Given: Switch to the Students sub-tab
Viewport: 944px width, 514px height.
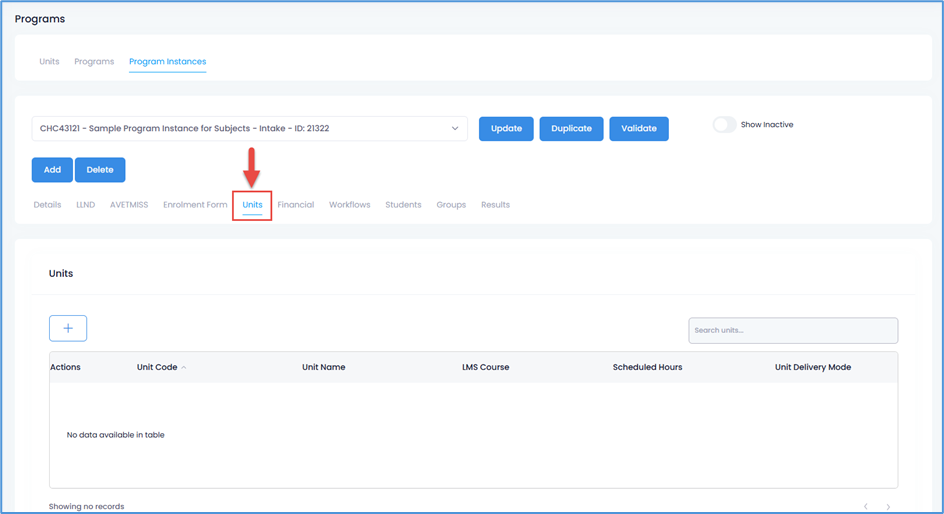Looking at the screenshot, I should [403, 205].
